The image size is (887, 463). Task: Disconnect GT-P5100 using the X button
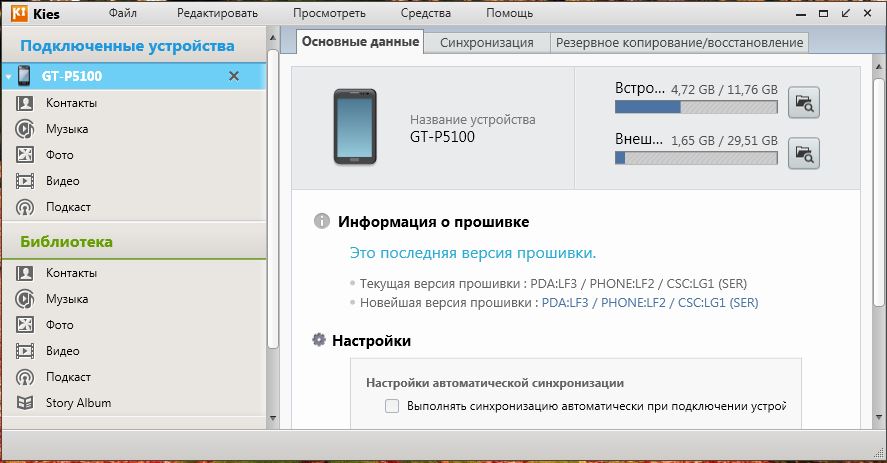pos(234,76)
